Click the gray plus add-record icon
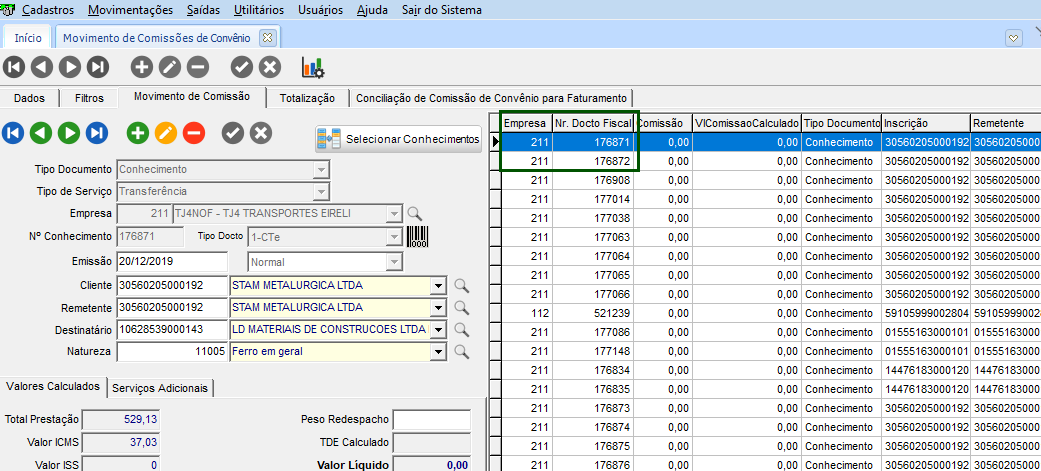This screenshot has height=471, width=1041. [142, 67]
